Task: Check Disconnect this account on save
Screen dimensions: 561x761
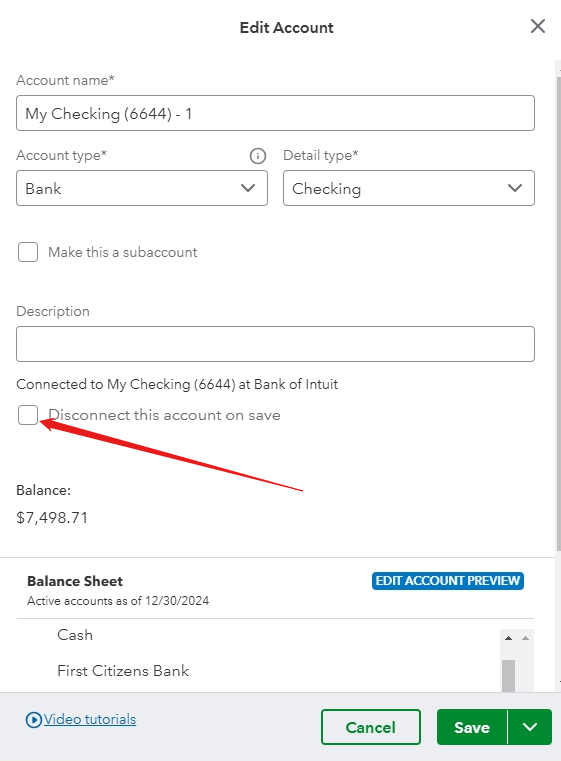Action: (x=28, y=415)
